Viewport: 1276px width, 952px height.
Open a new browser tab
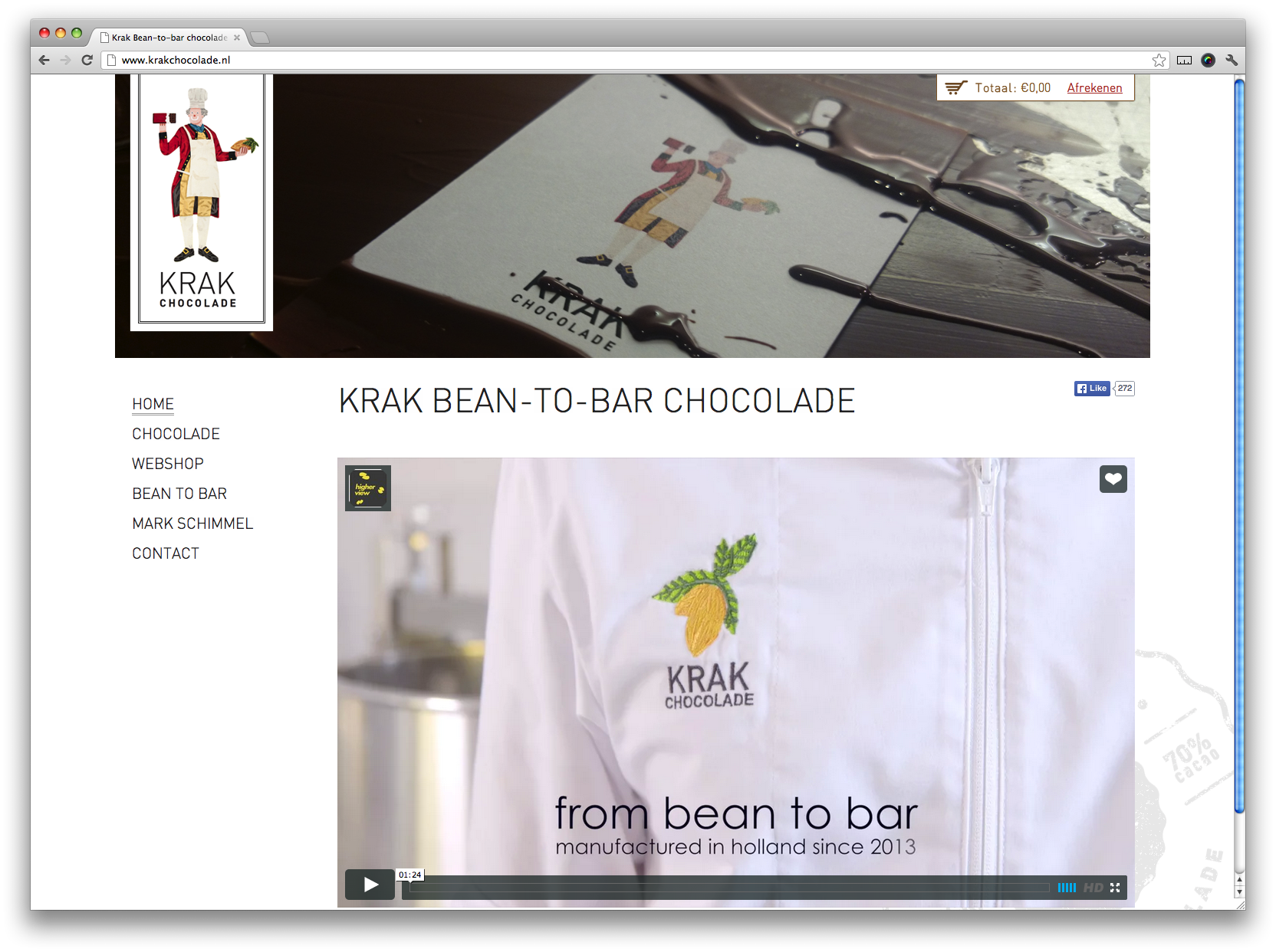pos(260,38)
